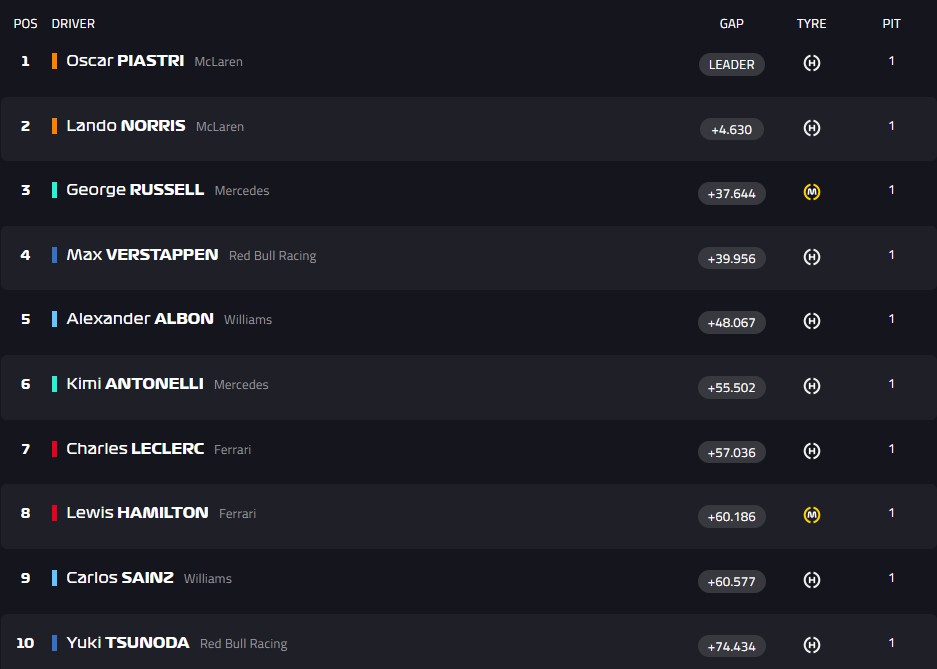Select the PIT column header
The width and height of the screenshot is (937, 669).
pos(892,24)
